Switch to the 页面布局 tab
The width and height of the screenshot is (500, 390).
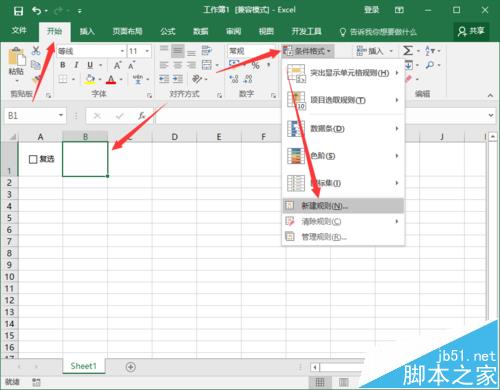pyautogui.click(x=127, y=31)
